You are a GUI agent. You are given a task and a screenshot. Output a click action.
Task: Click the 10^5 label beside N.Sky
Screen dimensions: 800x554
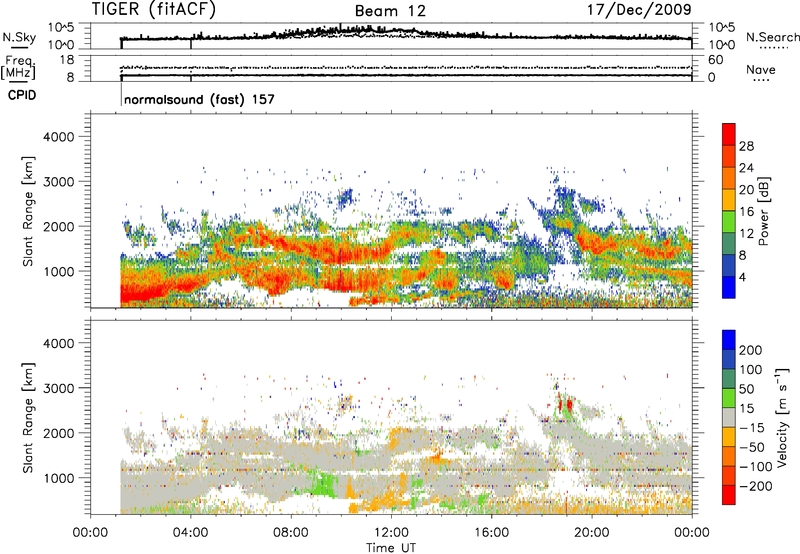(x=62, y=28)
